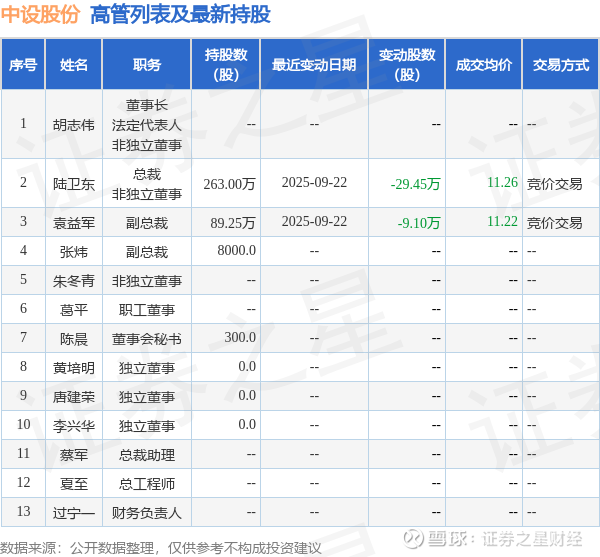Click 非独立董事 in 朱冬青's row

pyautogui.click(x=147, y=281)
